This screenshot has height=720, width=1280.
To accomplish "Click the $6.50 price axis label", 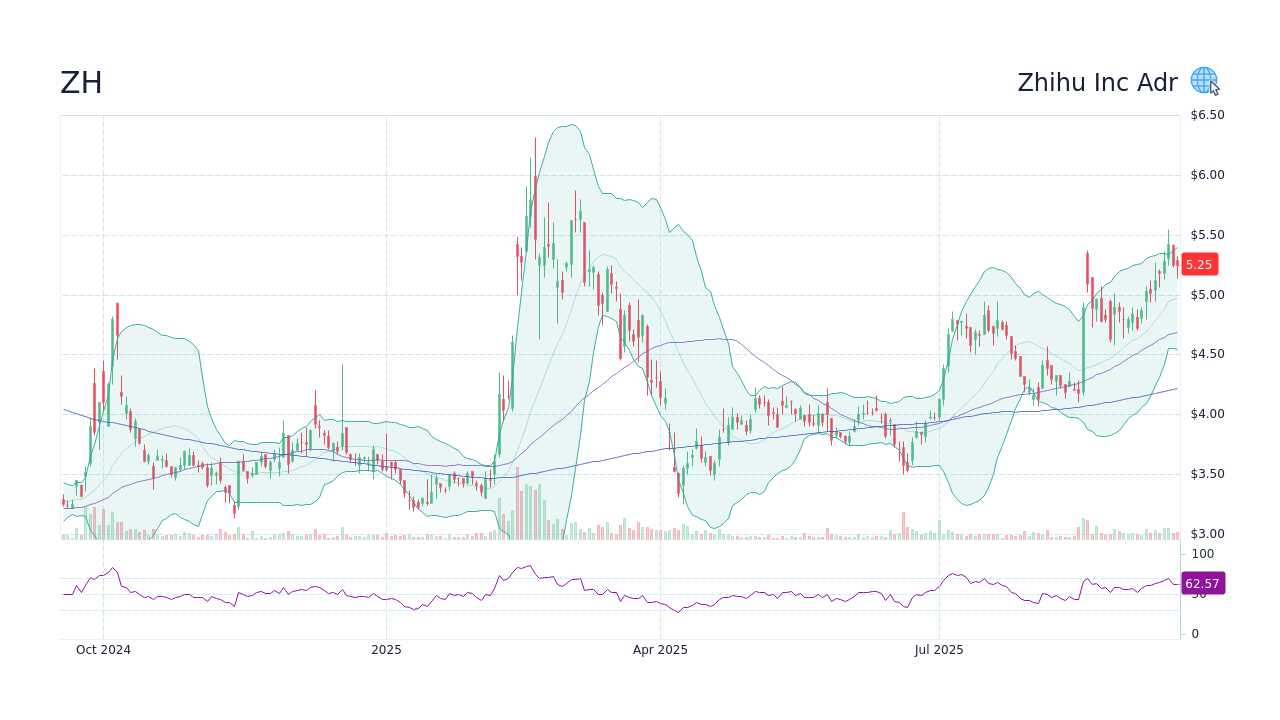I will (x=1208, y=114).
